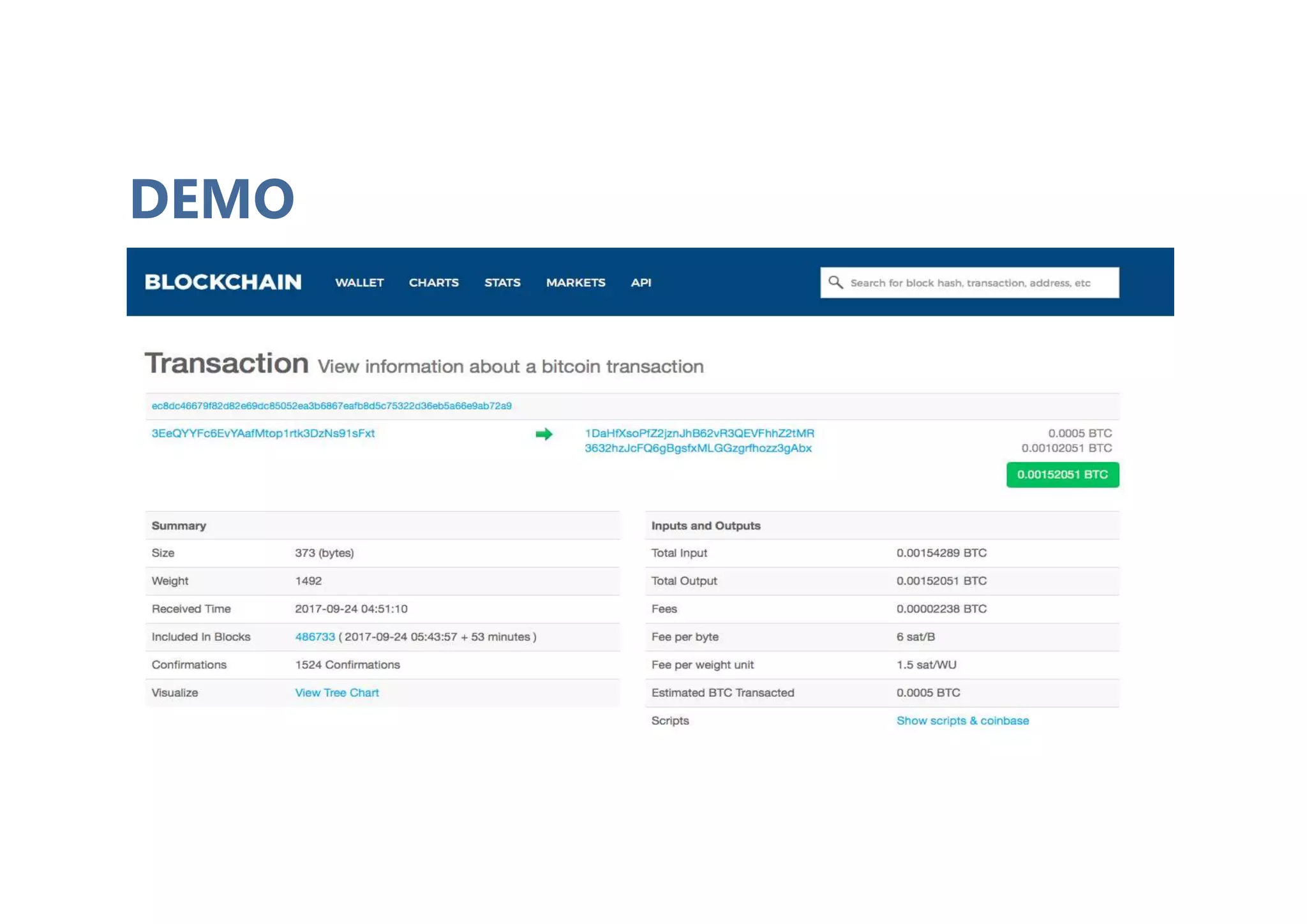The image size is (1307, 924).
Task: Open input address 3EeQYYFc6EvYAafMtop1rtk3DzNs91sFxt
Action: (263, 433)
